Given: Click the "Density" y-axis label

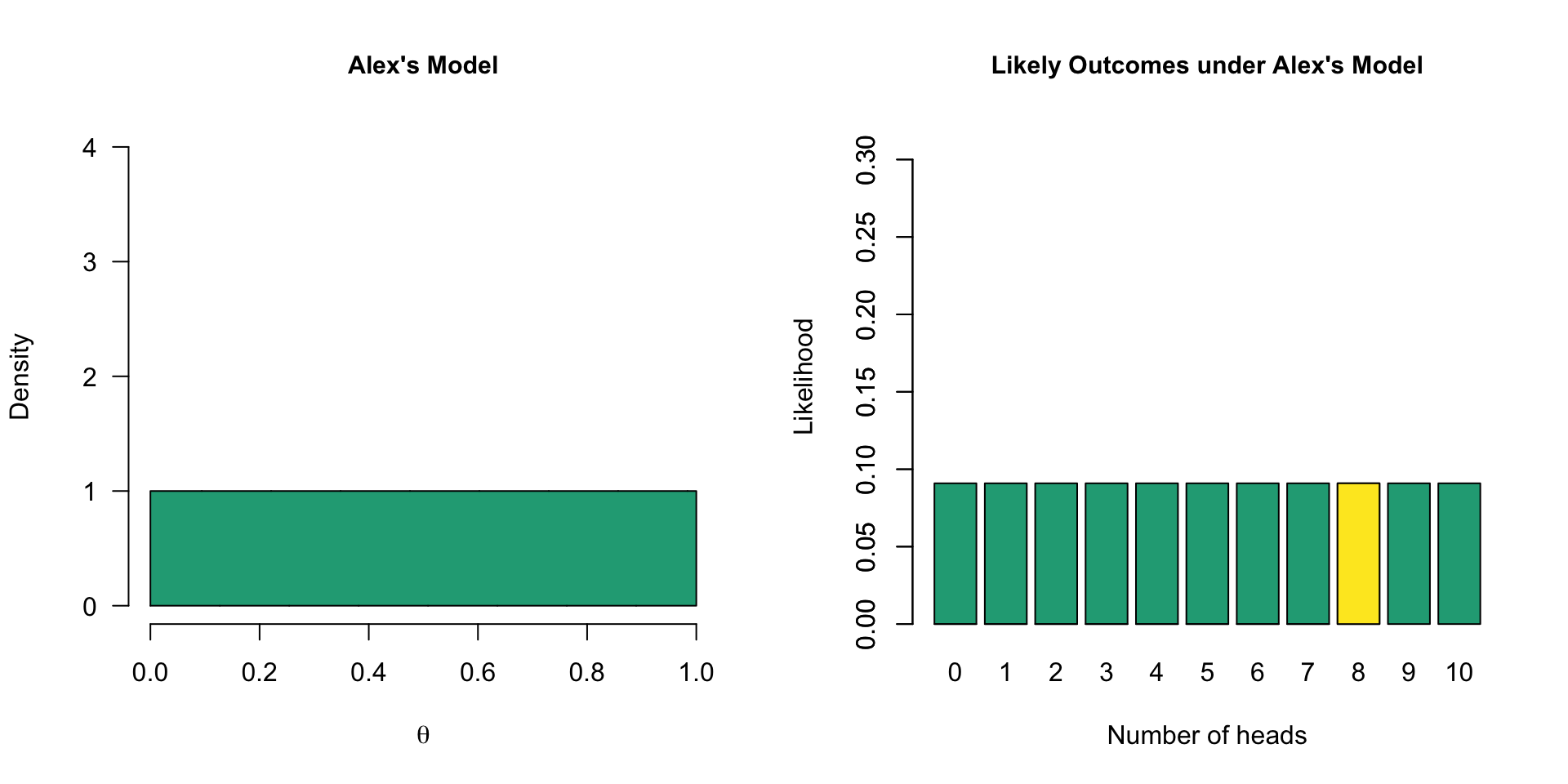Looking at the screenshot, I should 20,376.
